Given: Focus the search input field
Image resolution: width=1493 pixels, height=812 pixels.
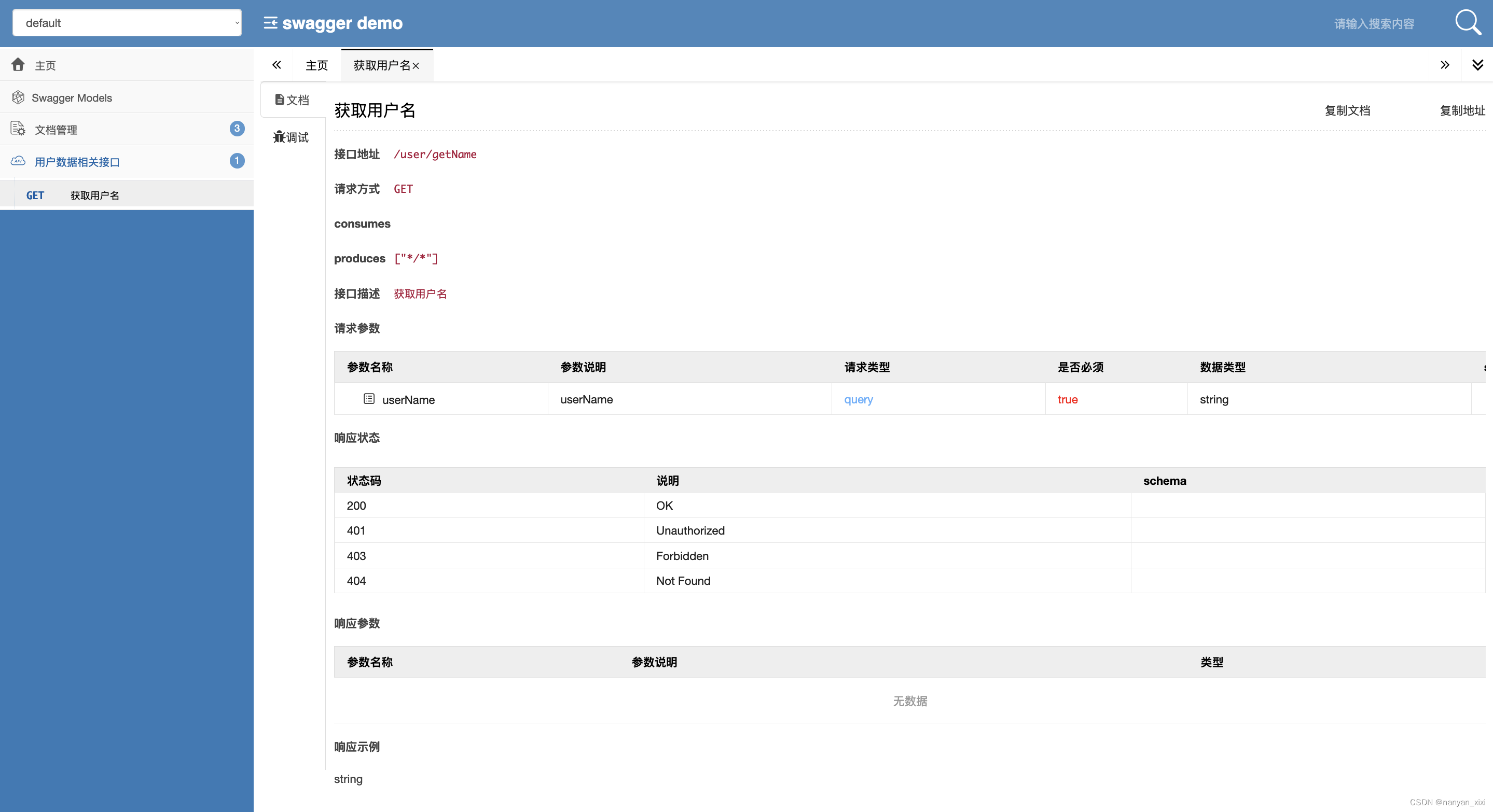Looking at the screenshot, I should coord(1374,24).
